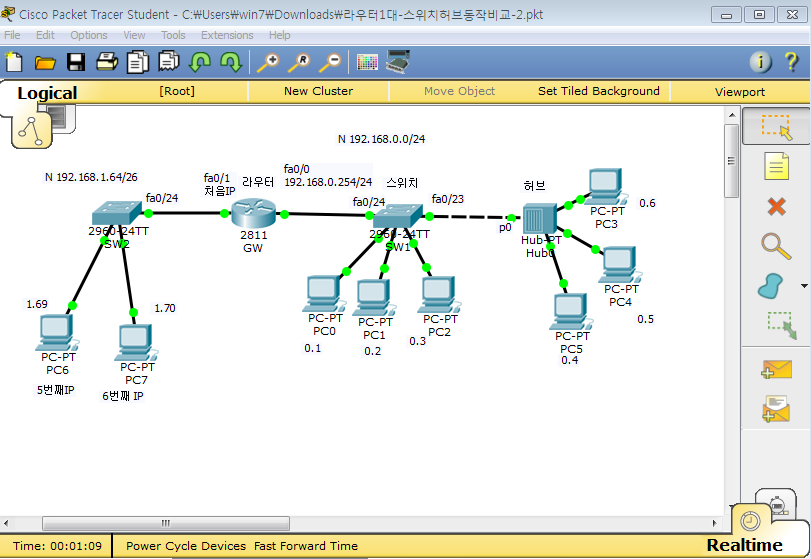Click Power Cycle Devices
Viewport: 811px width, 559px height.
[186, 546]
